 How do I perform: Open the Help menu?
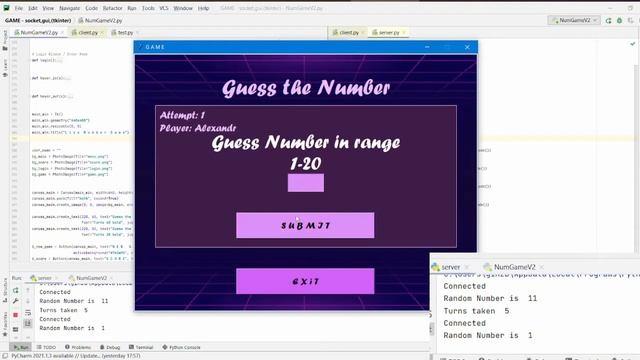point(203,8)
